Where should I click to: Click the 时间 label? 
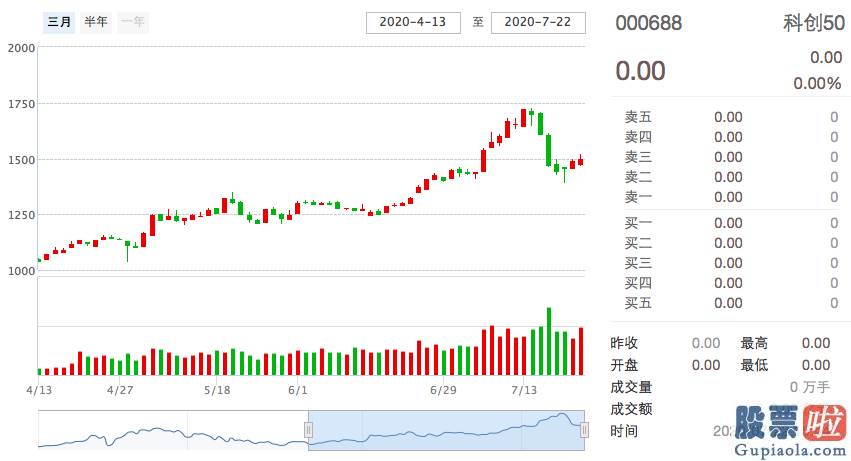tap(624, 431)
